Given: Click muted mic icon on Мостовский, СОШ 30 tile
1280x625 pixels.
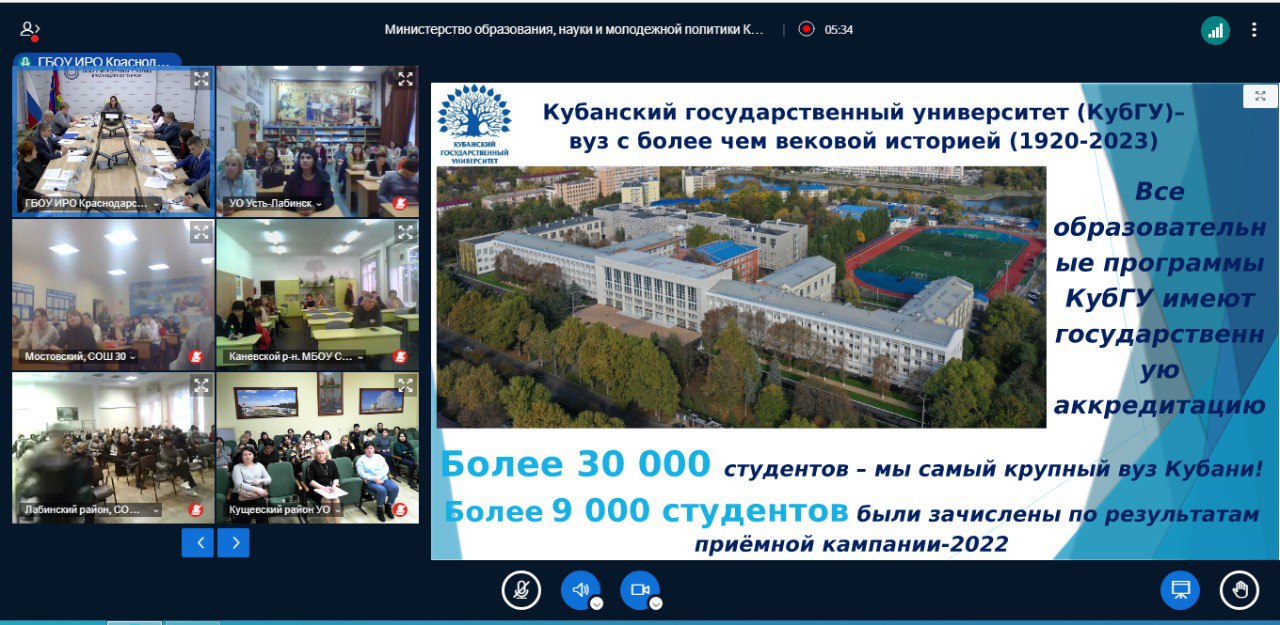Looking at the screenshot, I should pos(196,356).
